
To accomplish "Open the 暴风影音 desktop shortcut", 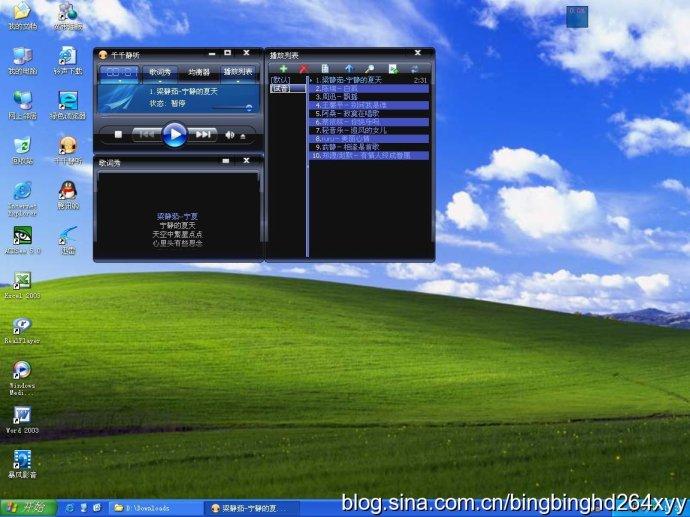I will click(x=22, y=464).
